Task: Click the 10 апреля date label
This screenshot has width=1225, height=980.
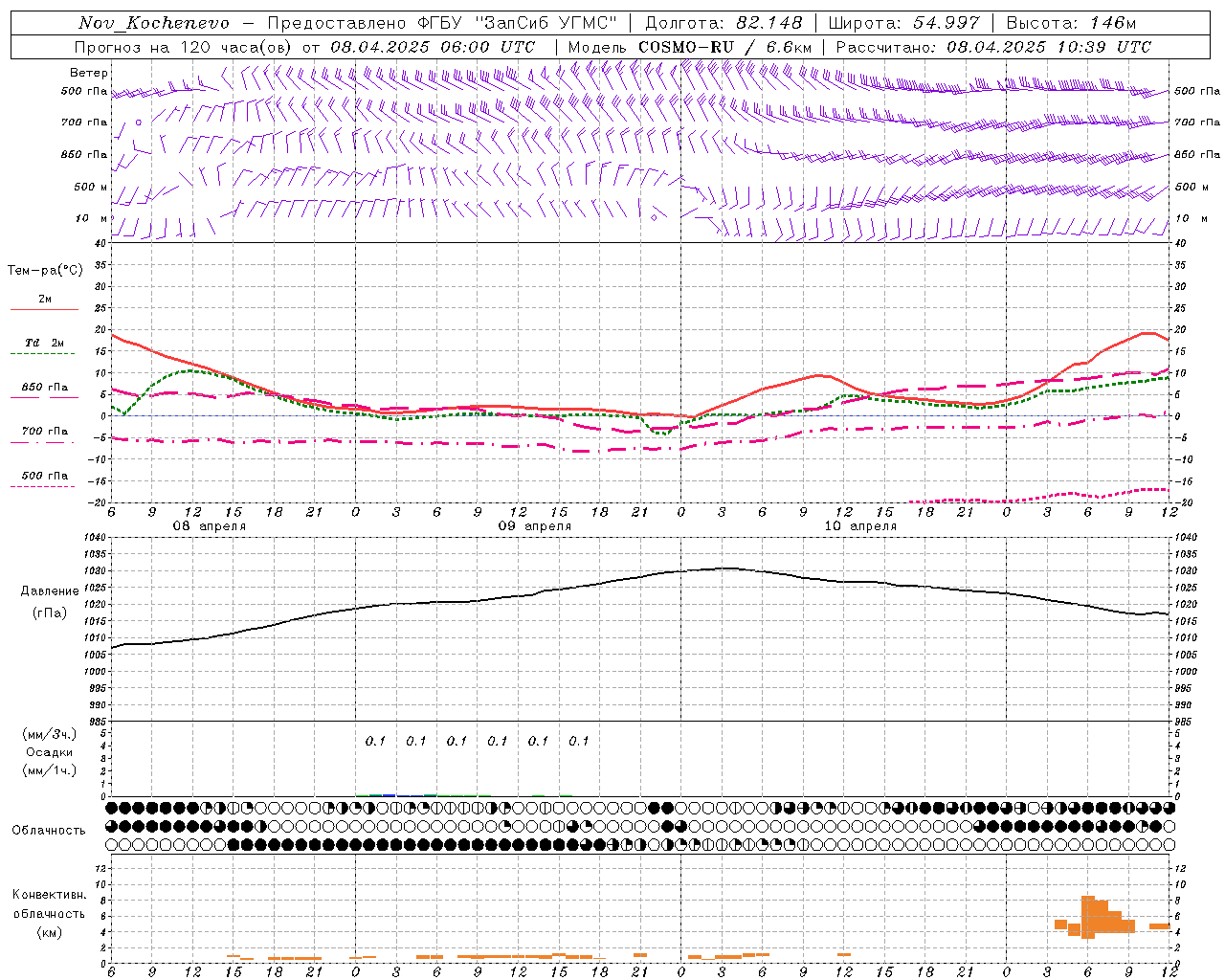Action: 860,526
